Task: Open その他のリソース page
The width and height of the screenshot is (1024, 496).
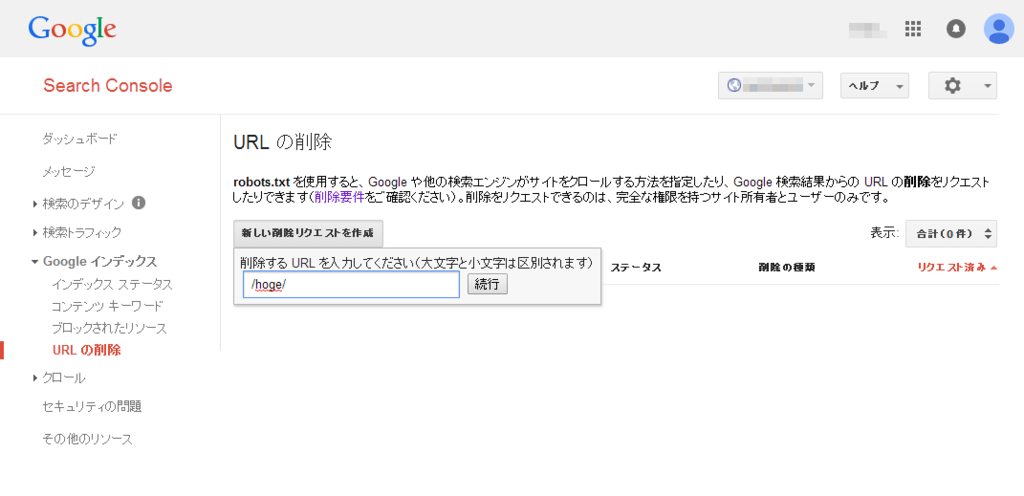Action: (x=88, y=439)
